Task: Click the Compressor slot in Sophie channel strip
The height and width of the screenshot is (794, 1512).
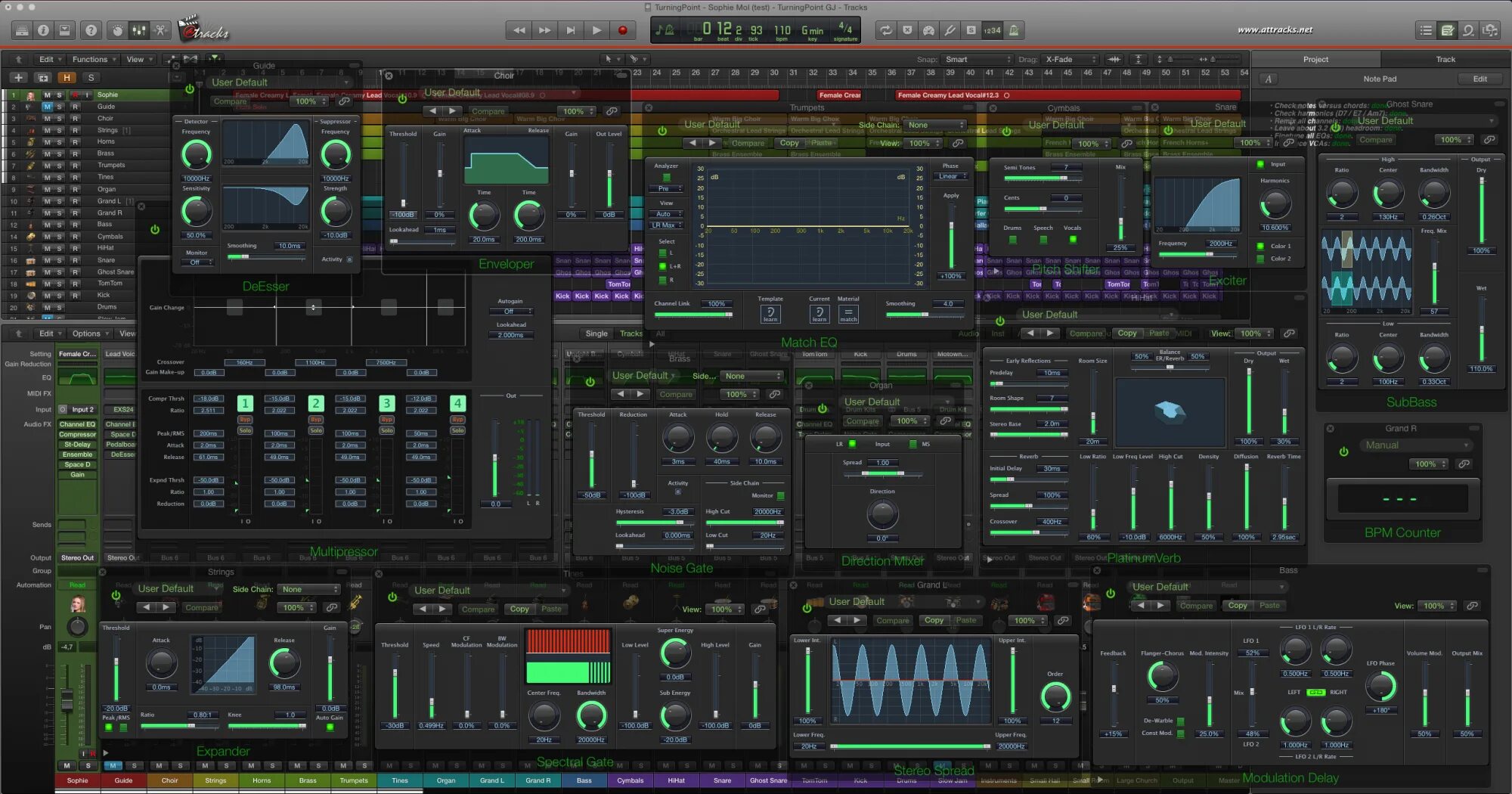Action: 77,435
